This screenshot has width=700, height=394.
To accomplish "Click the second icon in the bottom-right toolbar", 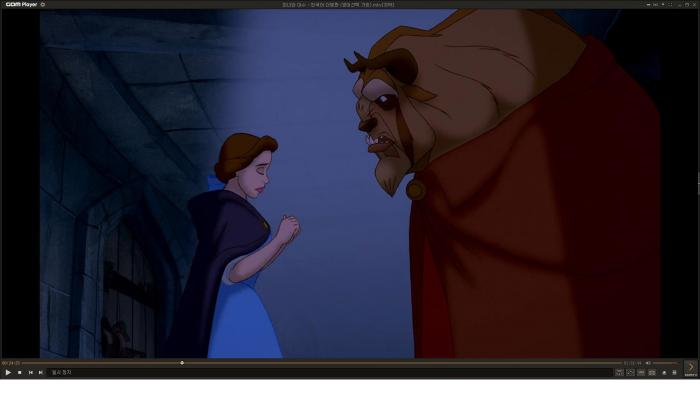I will point(630,372).
